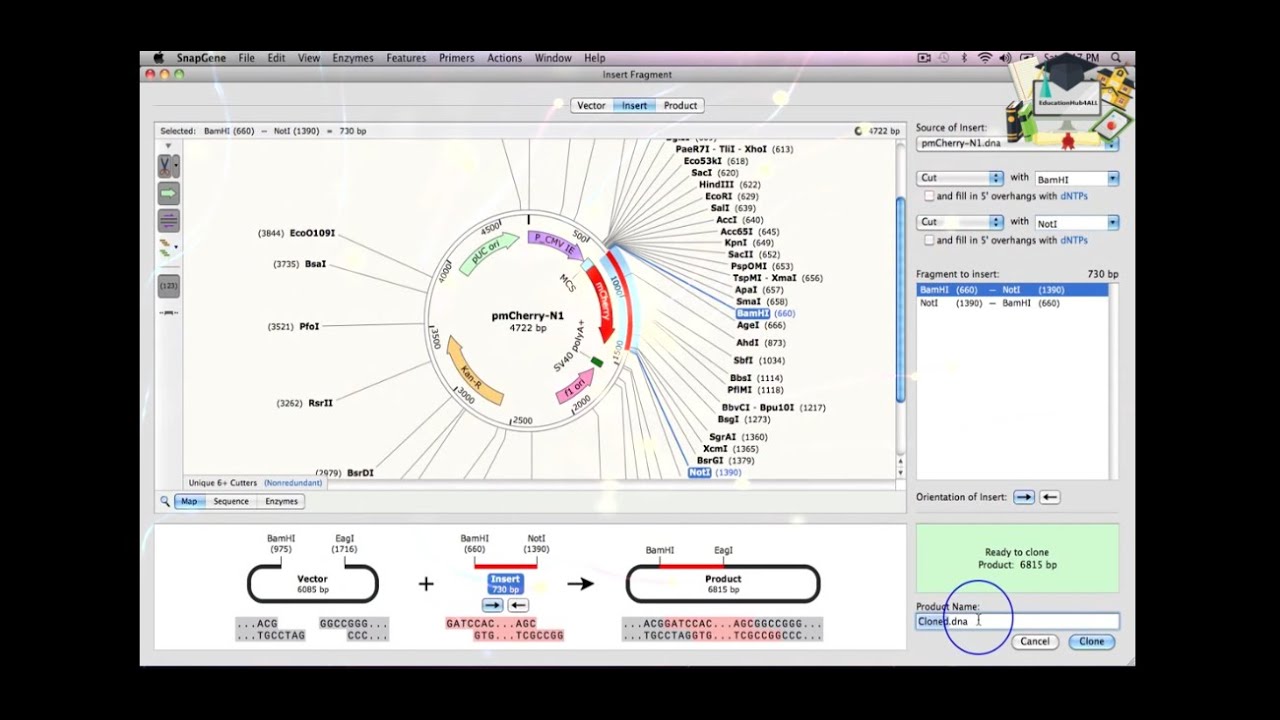Click magnifier search icon near Map tab
This screenshot has height=720, width=1280.
[x=165, y=501]
